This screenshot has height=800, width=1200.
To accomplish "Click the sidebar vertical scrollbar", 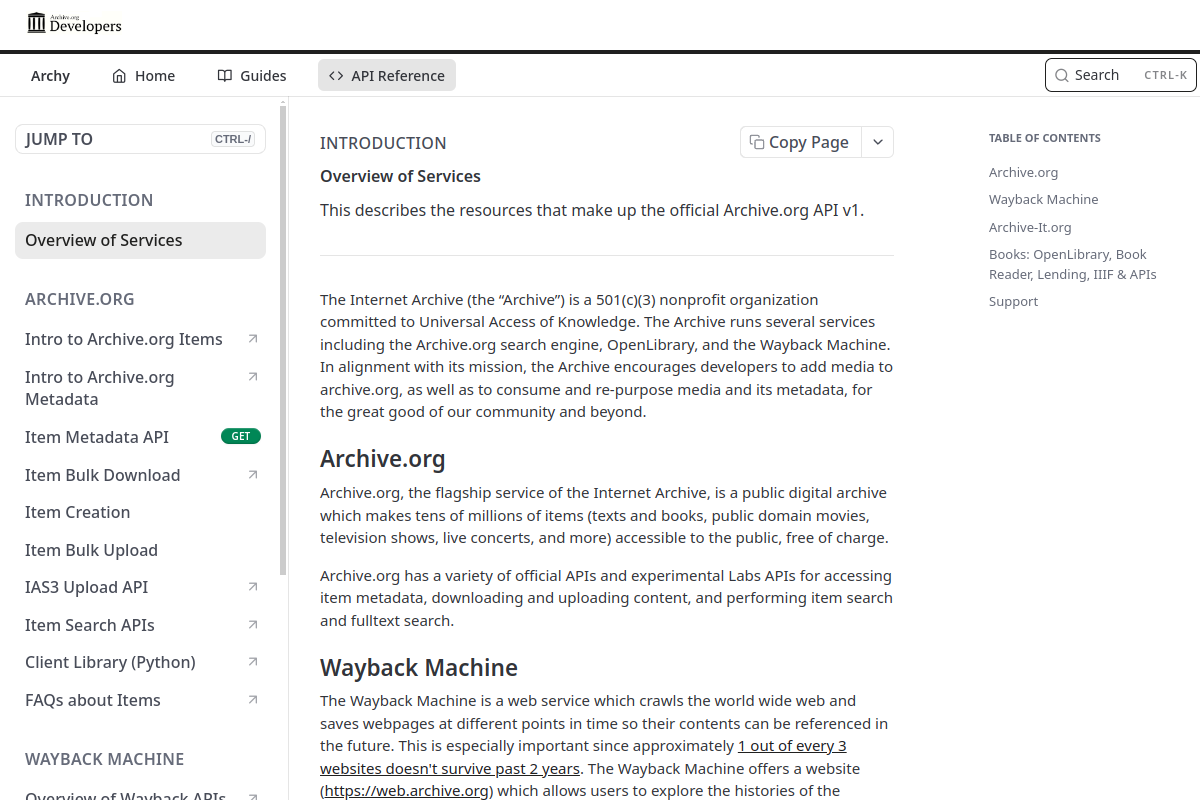I will click(x=283, y=340).
